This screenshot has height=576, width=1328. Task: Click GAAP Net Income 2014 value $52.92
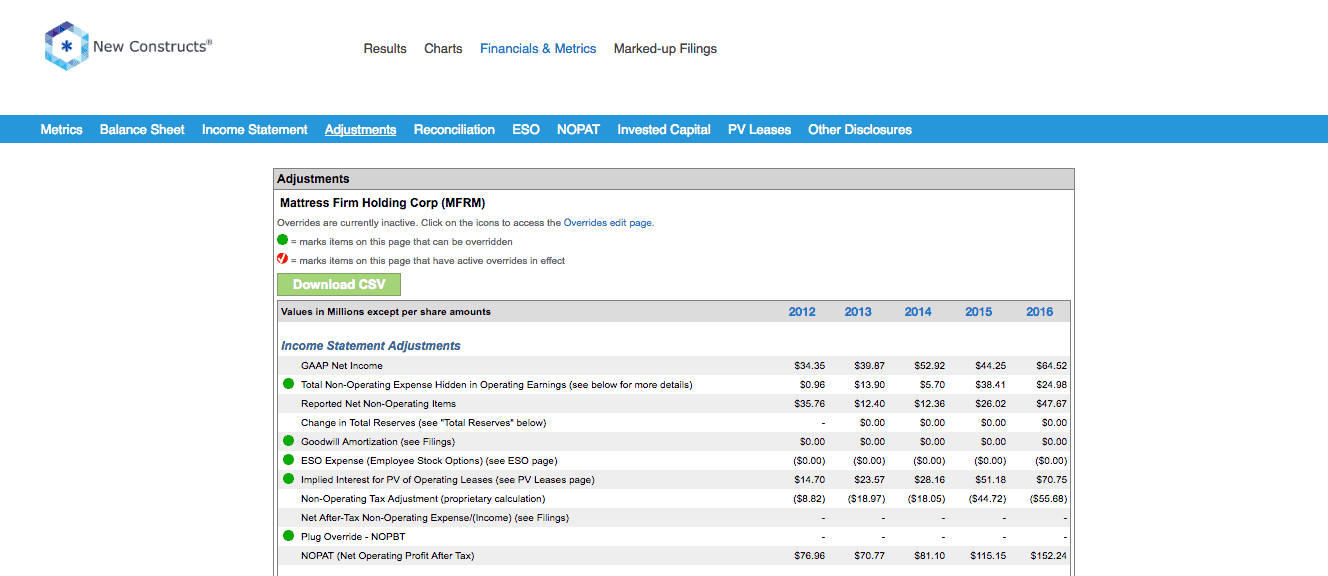pyautogui.click(x=930, y=366)
